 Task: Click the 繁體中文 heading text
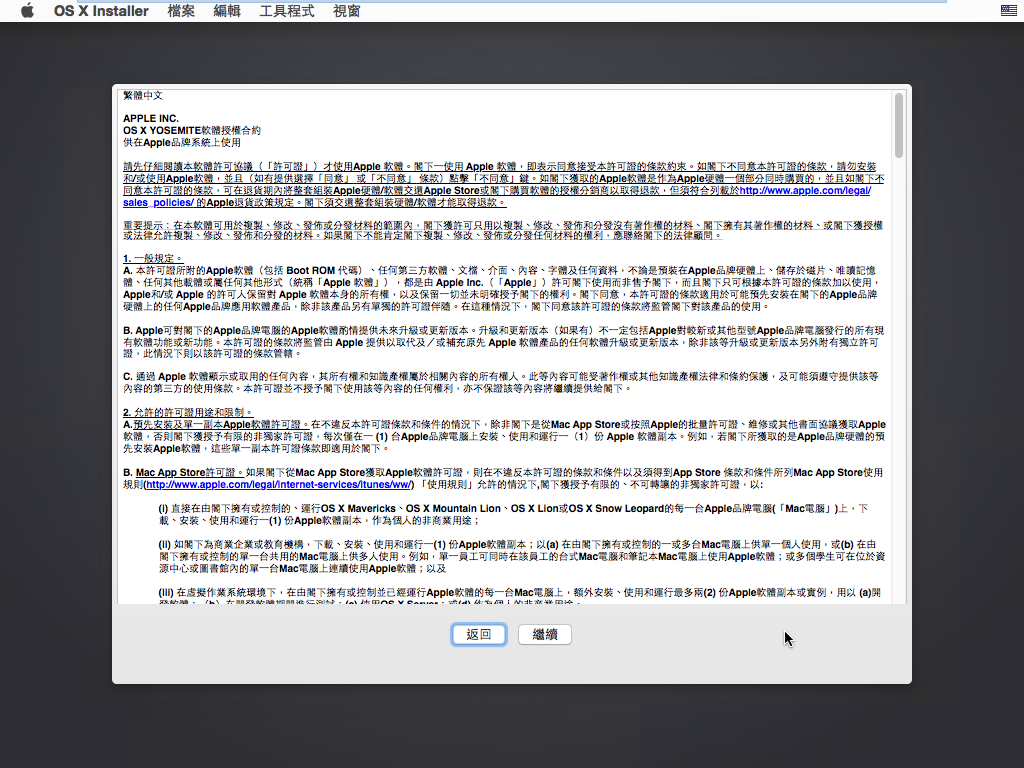[x=143, y=95]
